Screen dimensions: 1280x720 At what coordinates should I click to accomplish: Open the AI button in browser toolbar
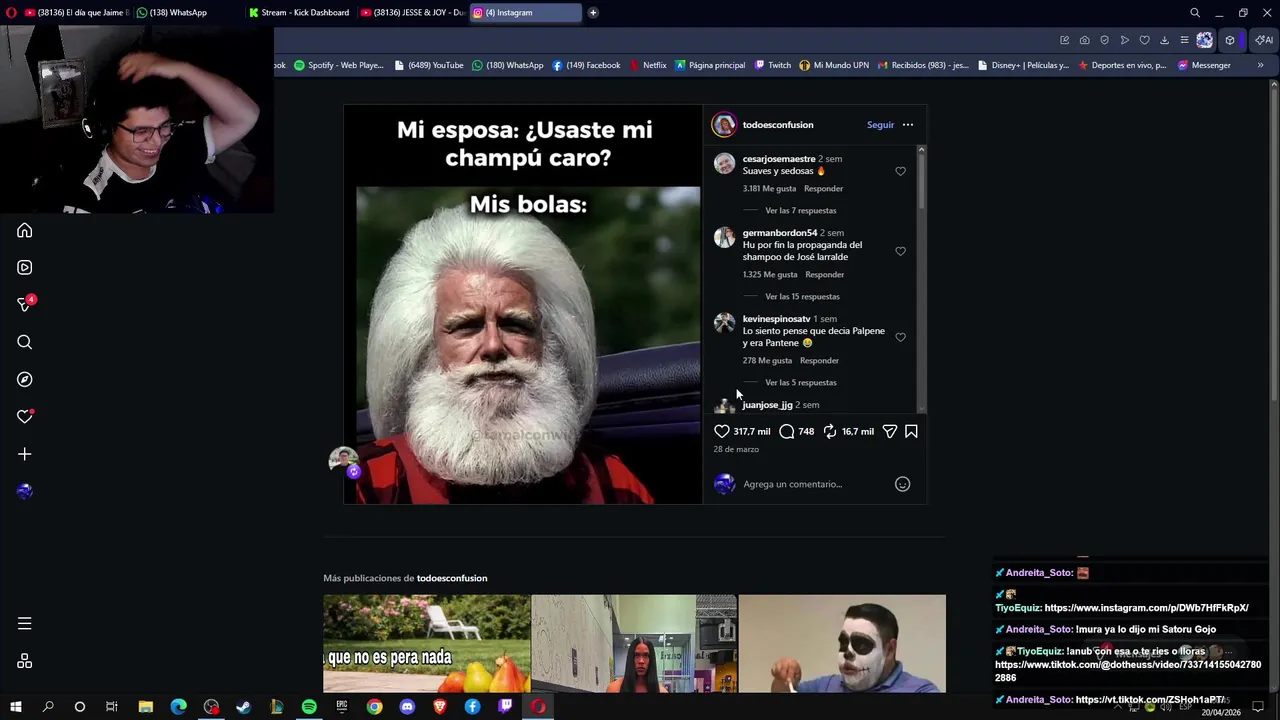click(x=1264, y=40)
